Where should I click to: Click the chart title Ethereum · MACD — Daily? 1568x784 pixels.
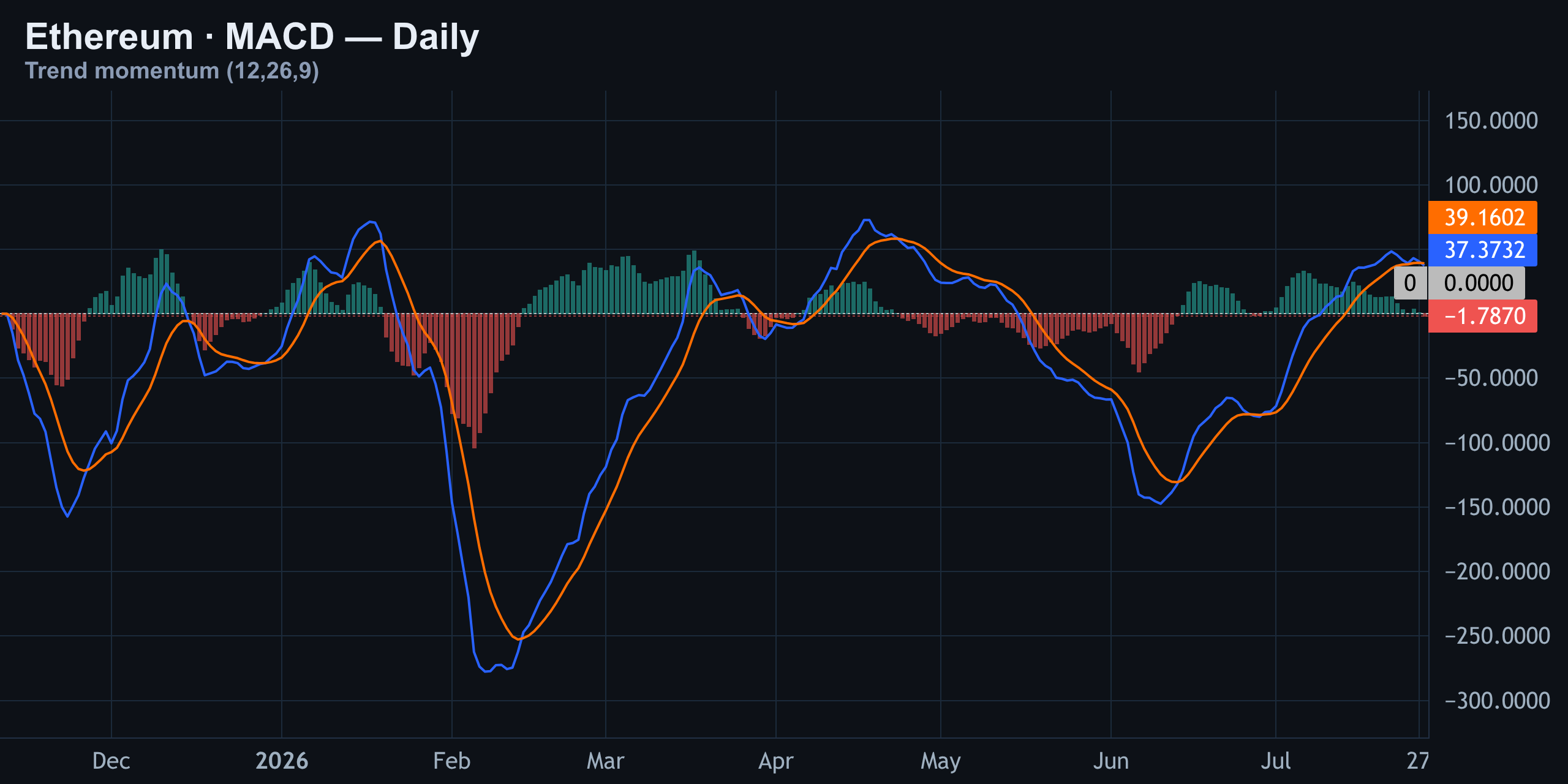point(252,37)
